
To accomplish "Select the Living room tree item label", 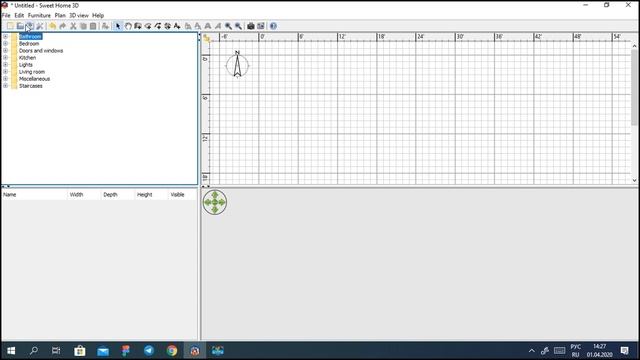I will (32, 71).
